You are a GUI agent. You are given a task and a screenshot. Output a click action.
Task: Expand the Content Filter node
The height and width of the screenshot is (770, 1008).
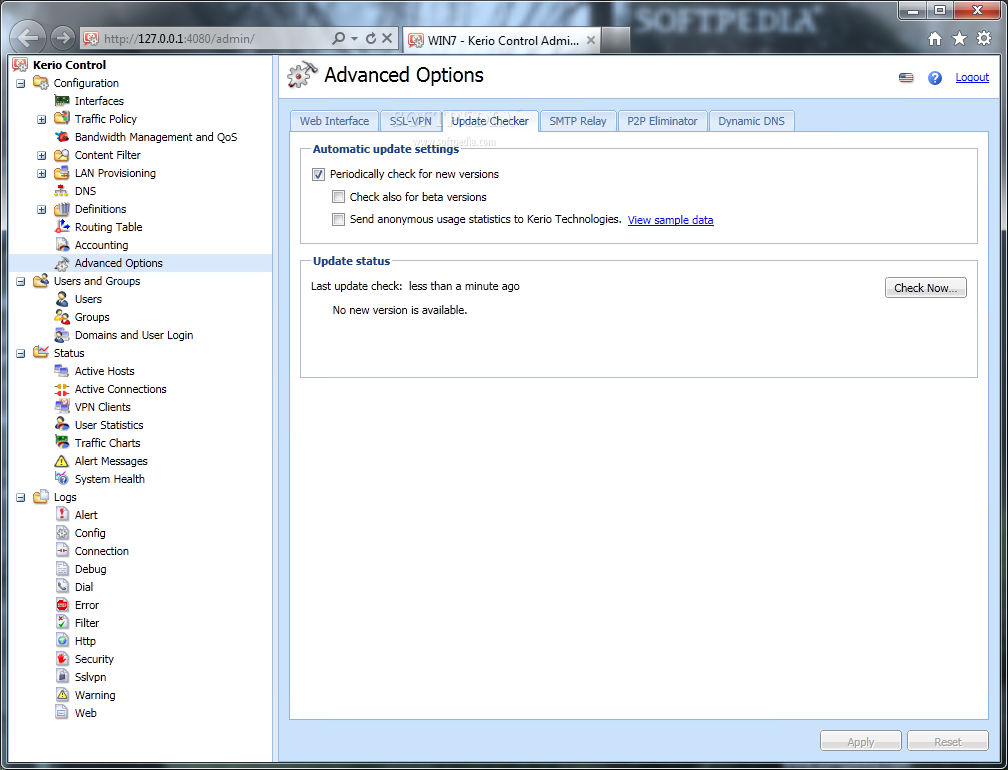coord(41,156)
